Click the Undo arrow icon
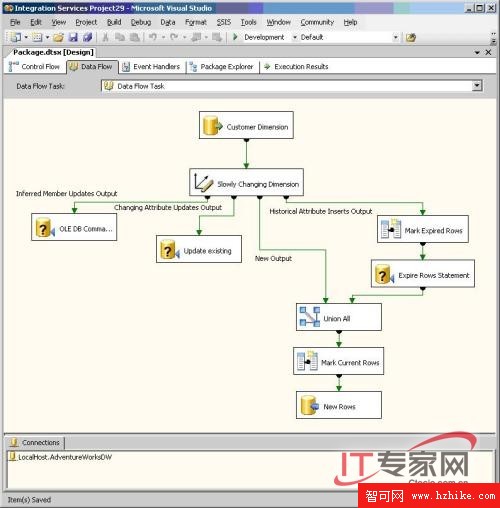500x508 pixels. [x=153, y=37]
